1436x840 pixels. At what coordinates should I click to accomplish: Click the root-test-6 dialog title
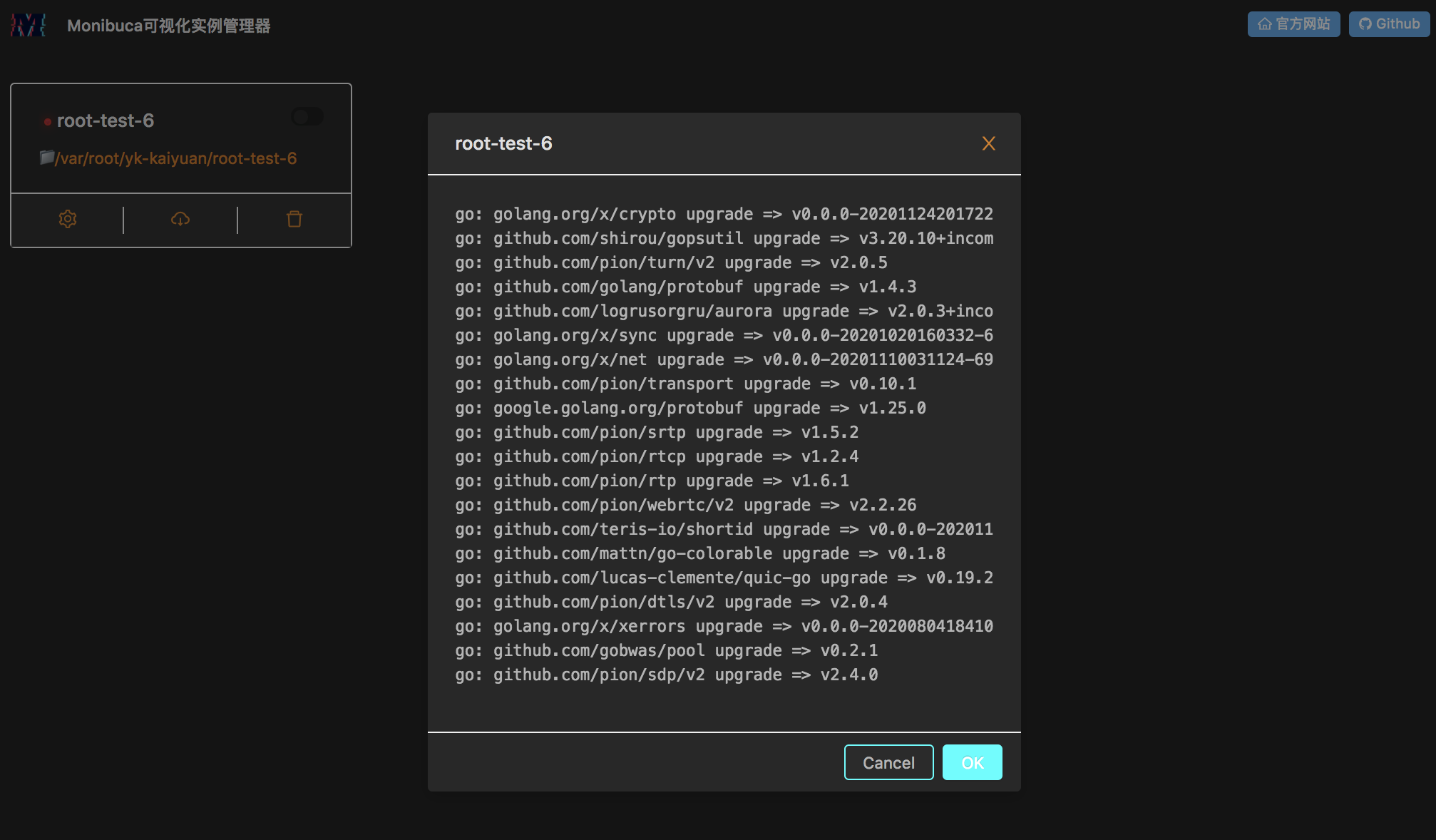coord(503,143)
